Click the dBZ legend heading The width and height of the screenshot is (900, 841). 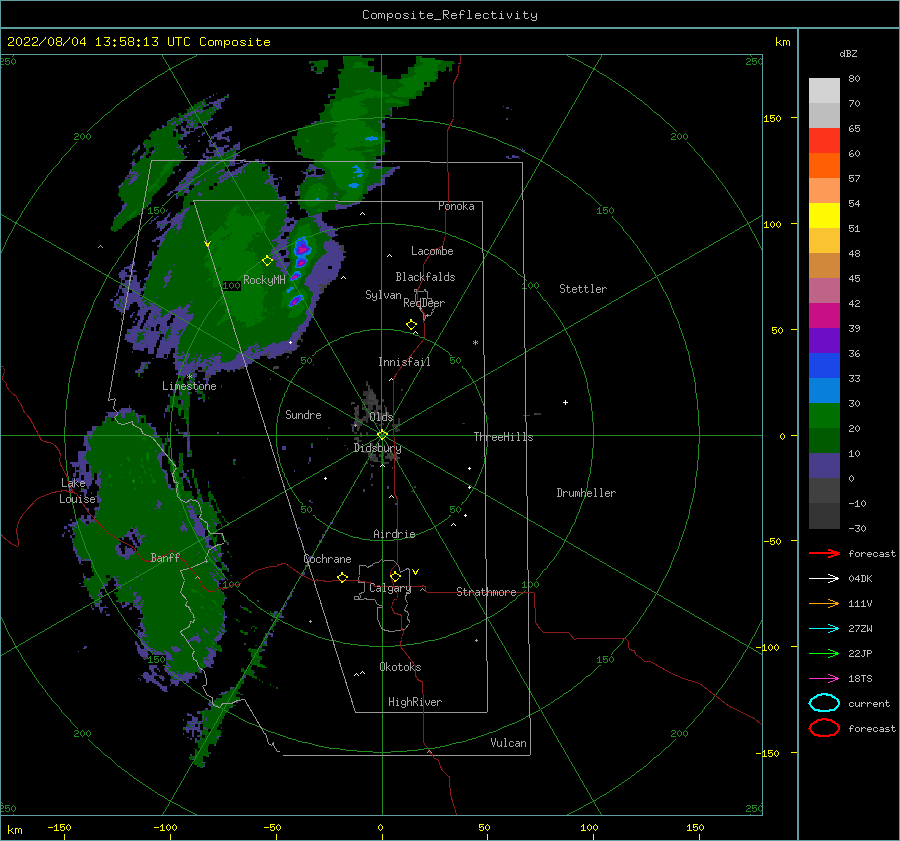[x=848, y=53]
